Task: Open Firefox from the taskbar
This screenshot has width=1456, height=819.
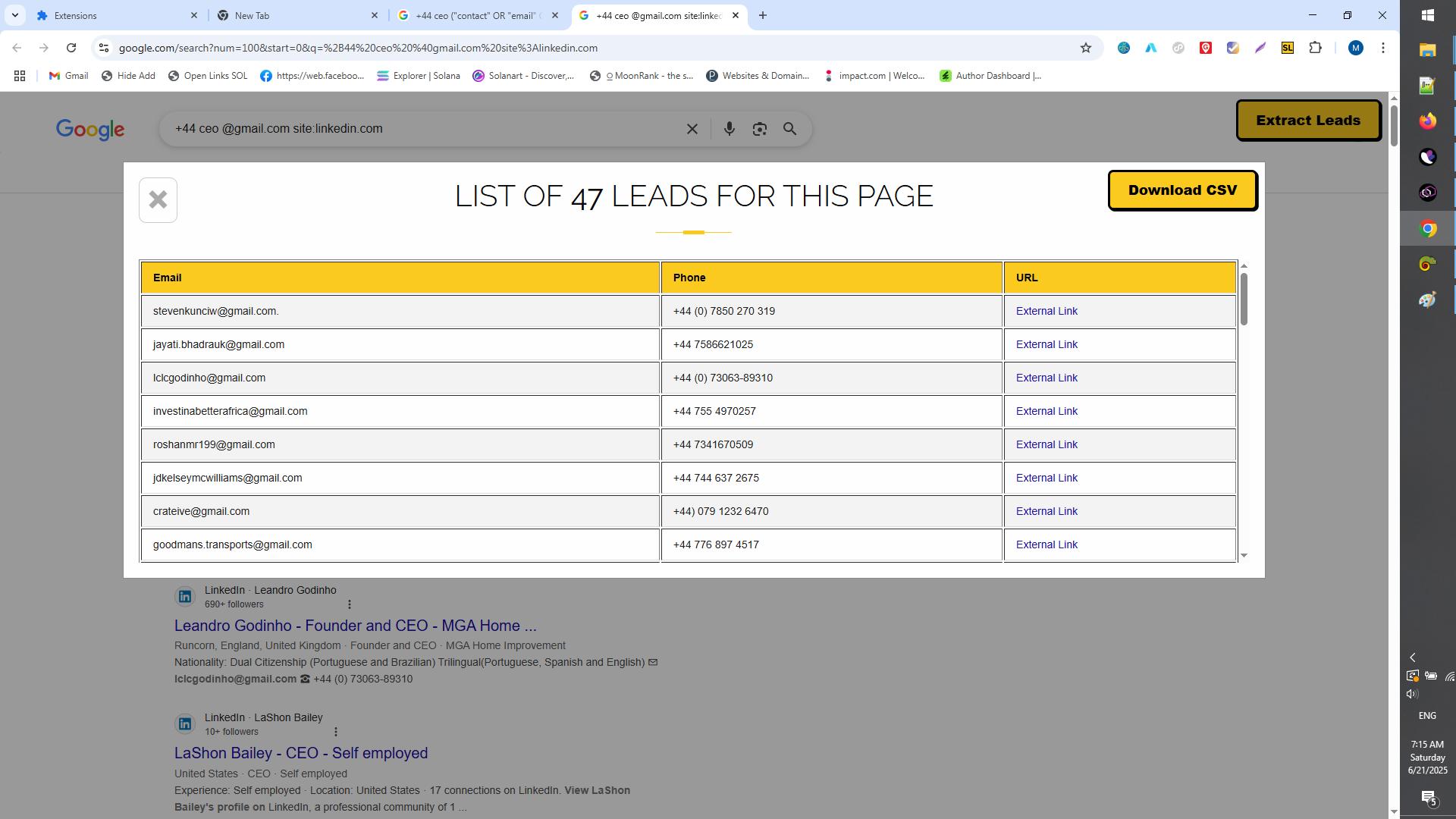Action: pyautogui.click(x=1427, y=121)
